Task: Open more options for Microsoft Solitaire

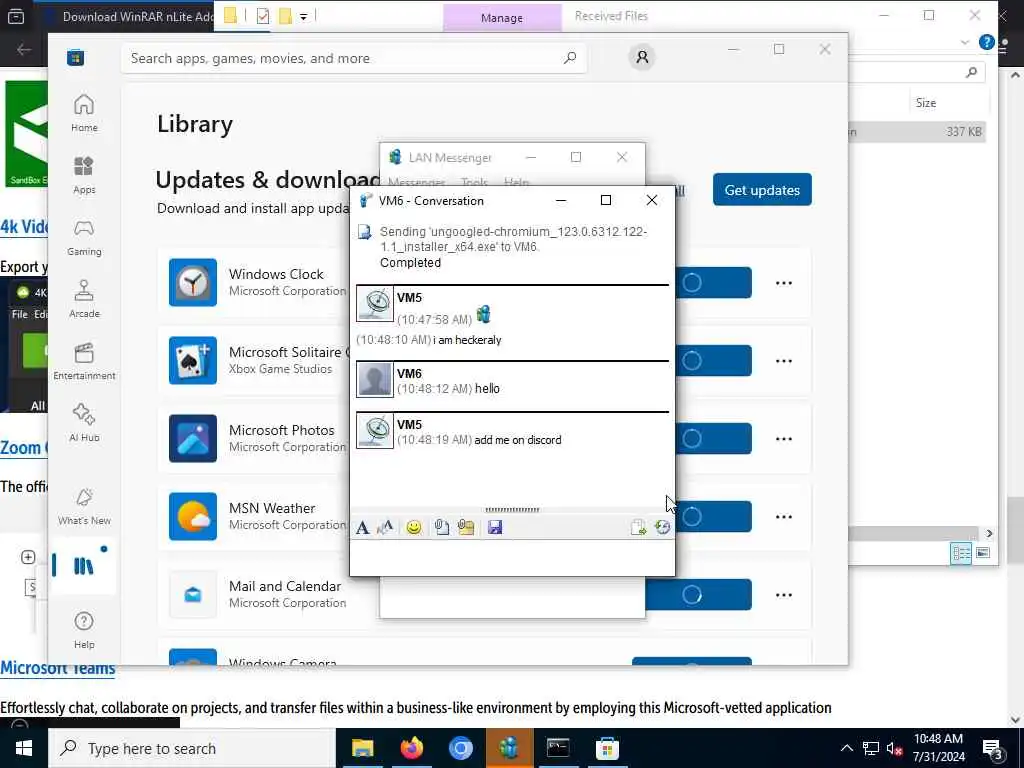Action: click(784, 360)
